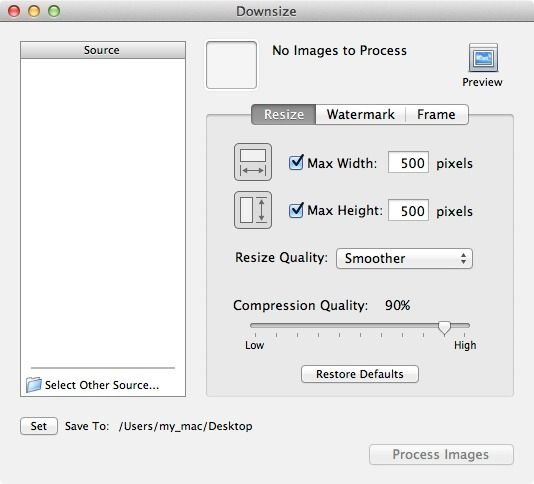Image resolution: width=534 pixels, height=484 pixels.
Task: Click Restore Defaults button
Action: [360, 374]
